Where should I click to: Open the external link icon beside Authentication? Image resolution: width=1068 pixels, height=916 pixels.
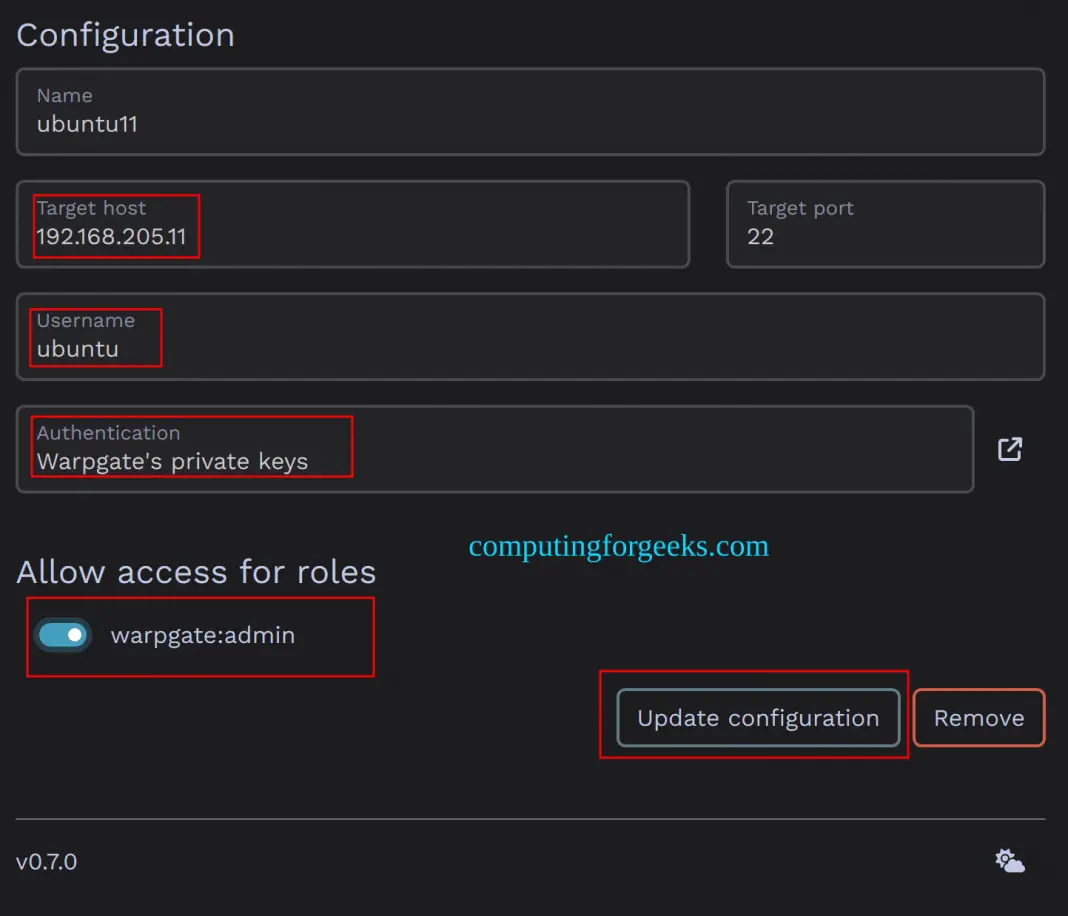pyautogui.click(x=1010, y=449)
